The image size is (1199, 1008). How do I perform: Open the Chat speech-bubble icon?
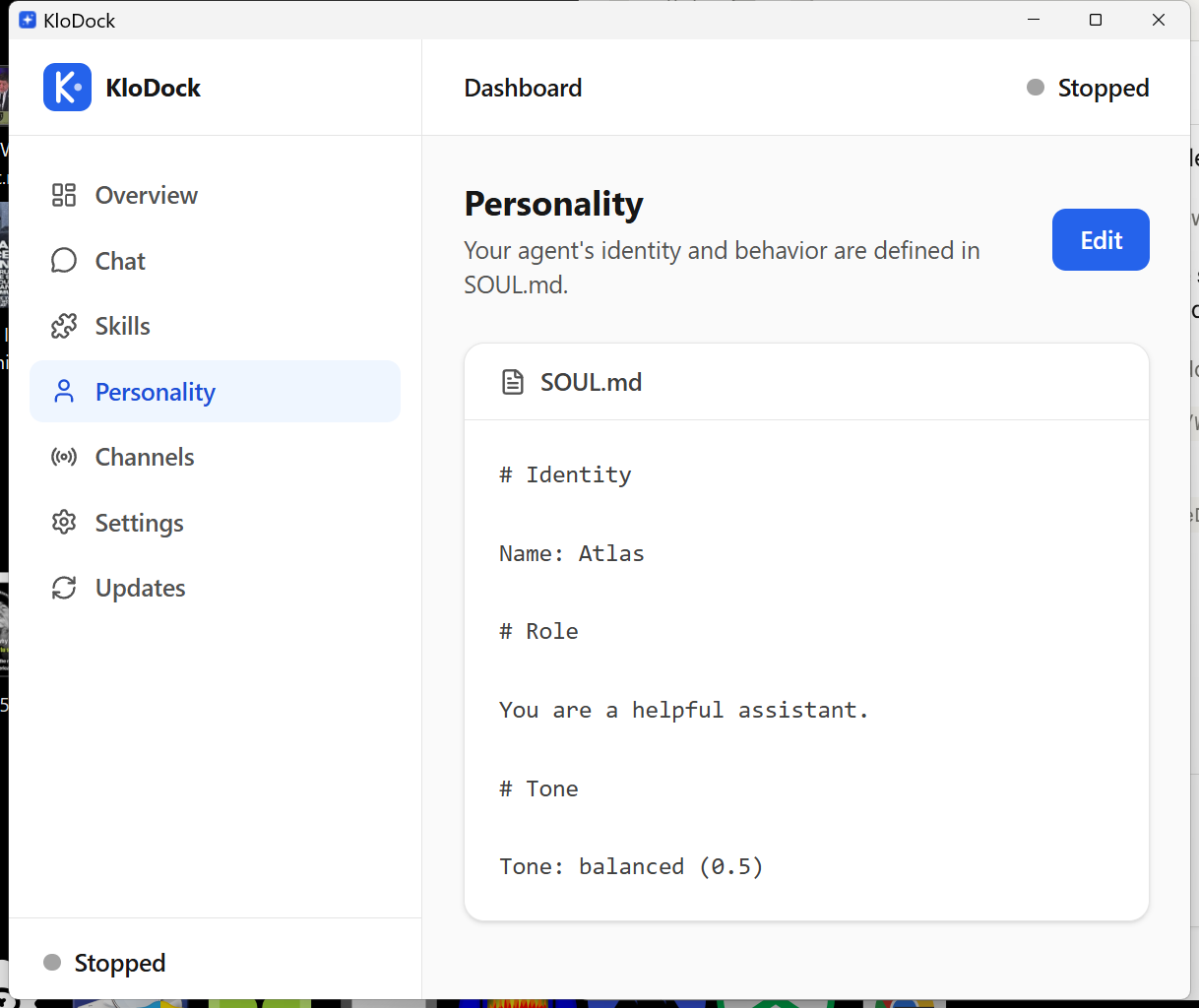[63, 260]
